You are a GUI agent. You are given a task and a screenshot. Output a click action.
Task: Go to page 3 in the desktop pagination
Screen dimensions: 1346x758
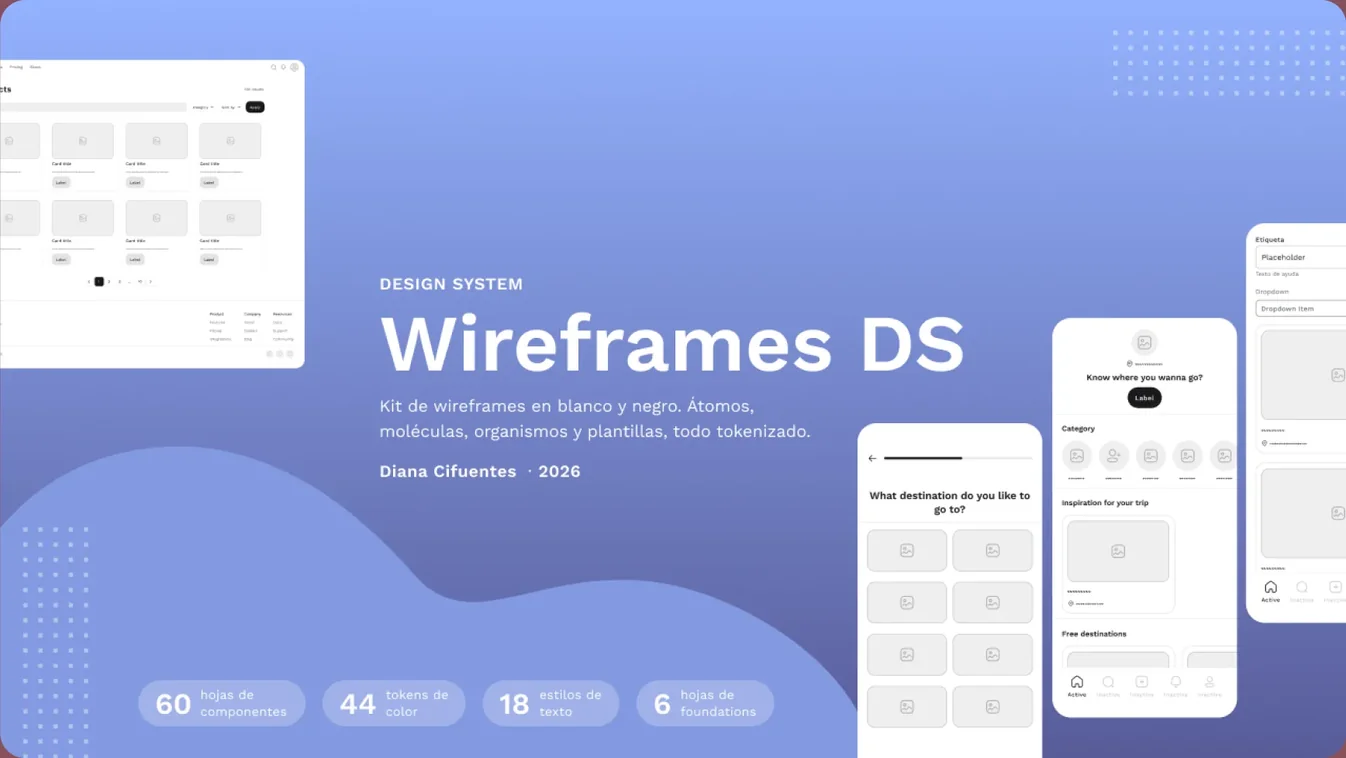(x=120, y=282)
